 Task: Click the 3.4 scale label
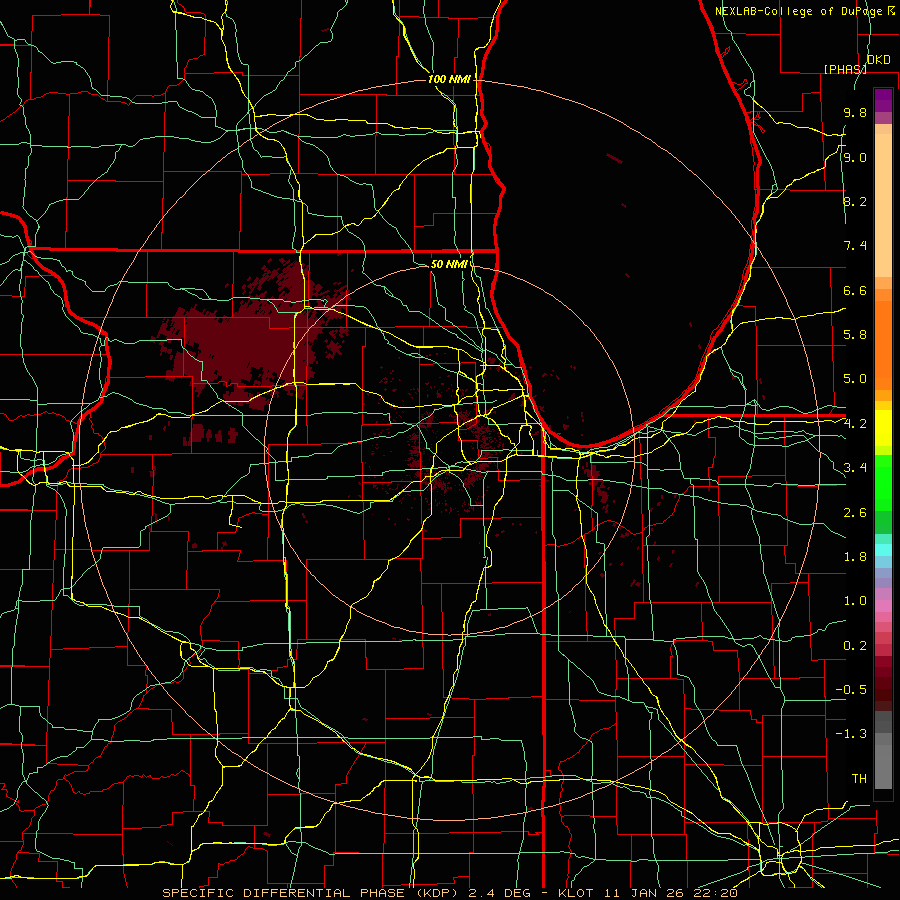(x=855, y=468)
